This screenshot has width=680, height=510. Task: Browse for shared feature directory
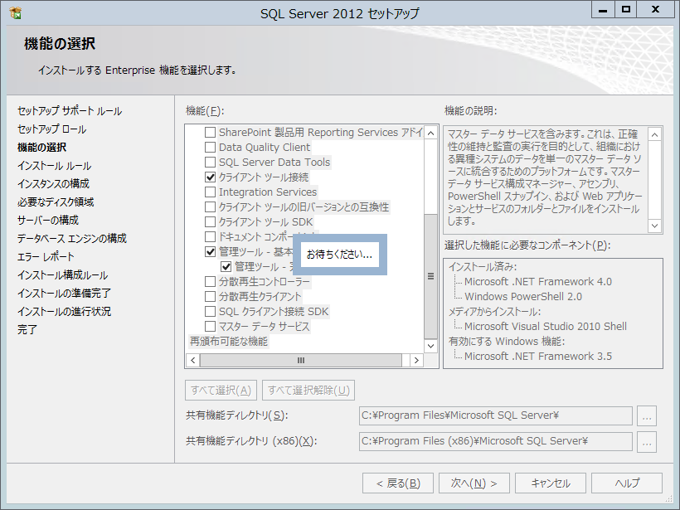(647, 416)
